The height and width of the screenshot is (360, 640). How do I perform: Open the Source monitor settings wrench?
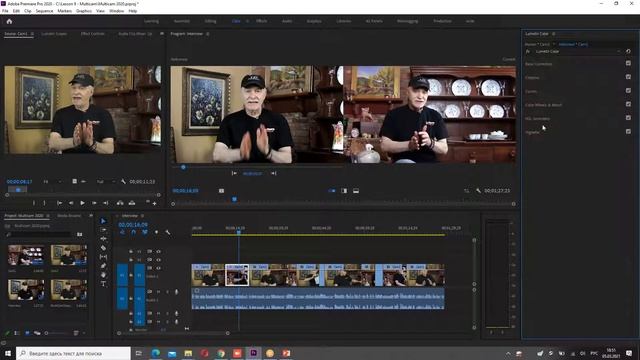point(123,181)
